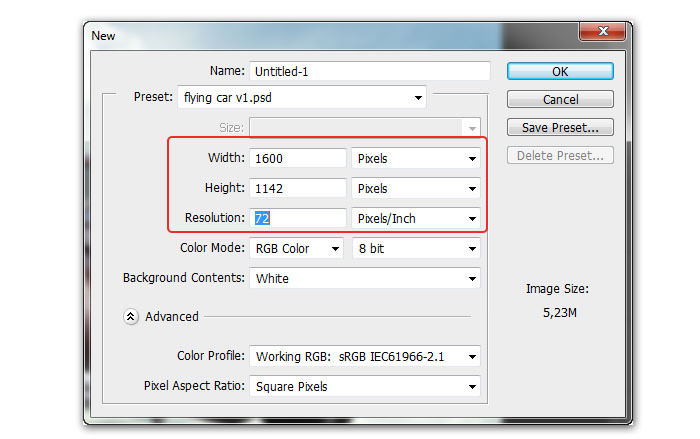Image resolution: width=700 pixels, height=439 pixels.
Task: Click the Color Profile: label
Action: pos(211,355)
